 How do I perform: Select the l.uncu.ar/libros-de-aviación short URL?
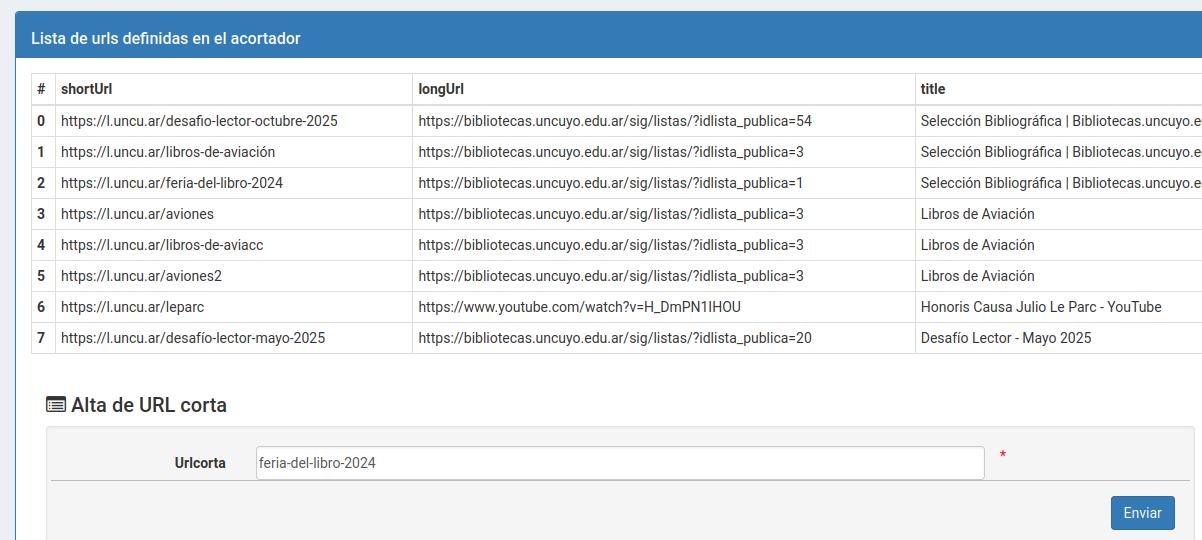tap(168, 152)
